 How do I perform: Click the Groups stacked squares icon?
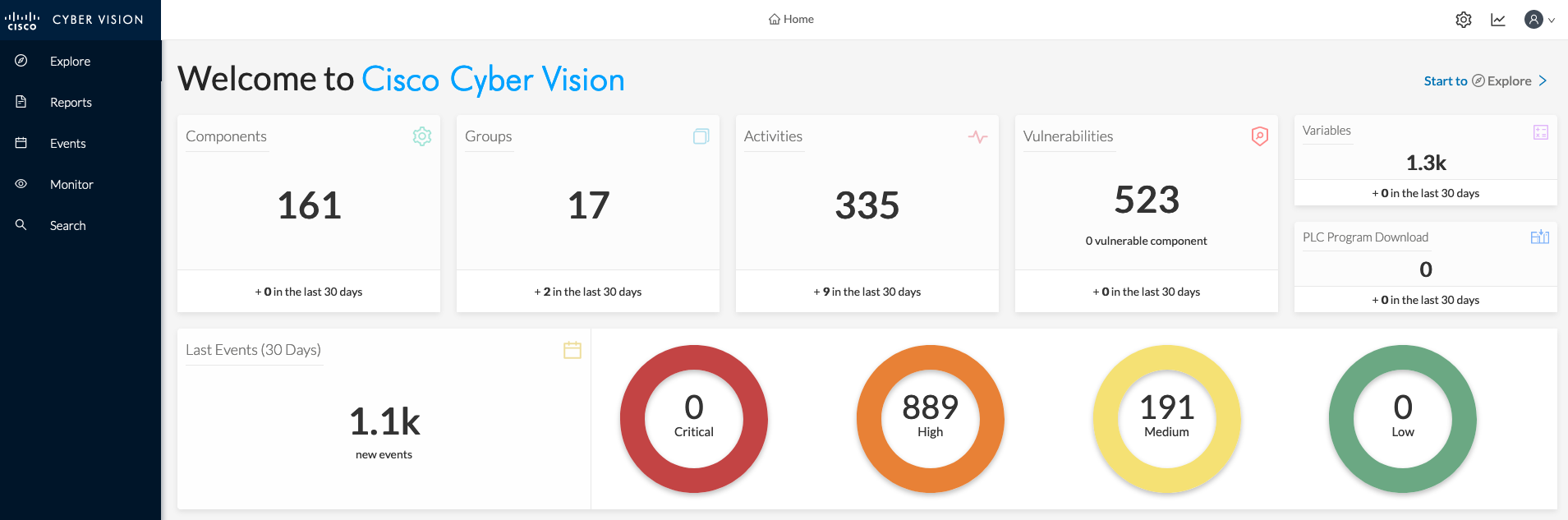point(701,136)
